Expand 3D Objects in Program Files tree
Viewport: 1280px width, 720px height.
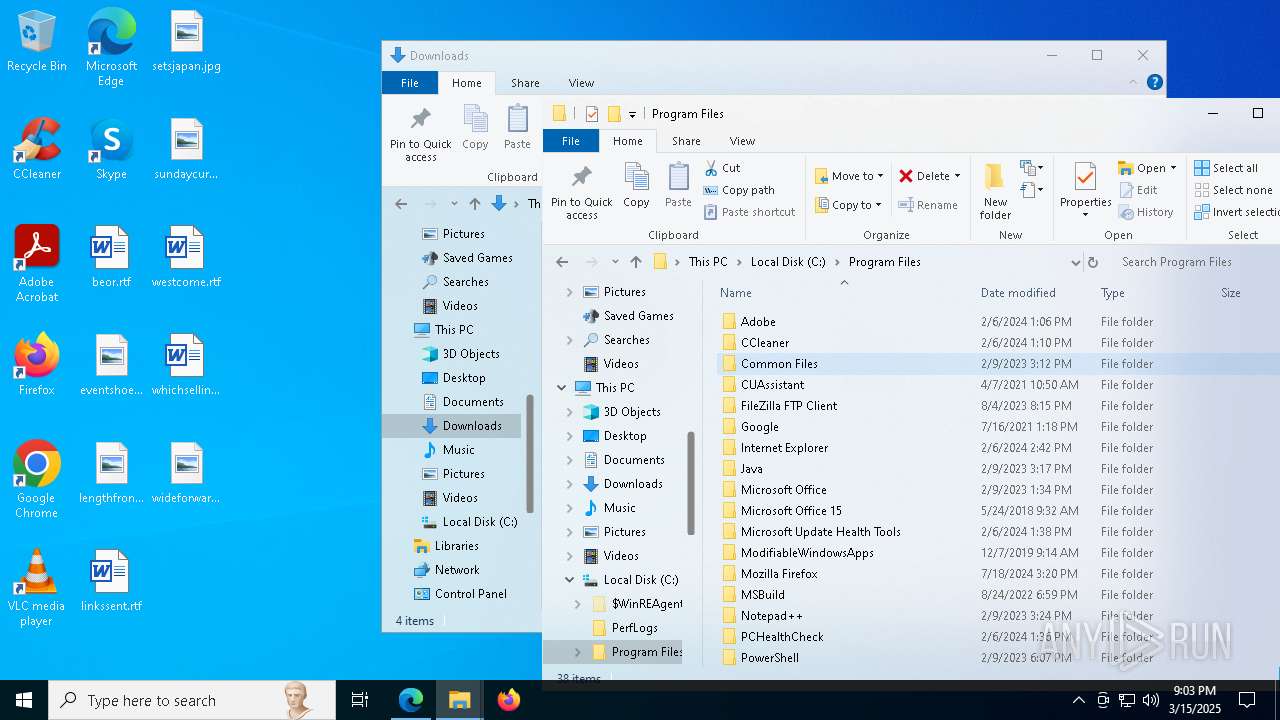[570, 412]
